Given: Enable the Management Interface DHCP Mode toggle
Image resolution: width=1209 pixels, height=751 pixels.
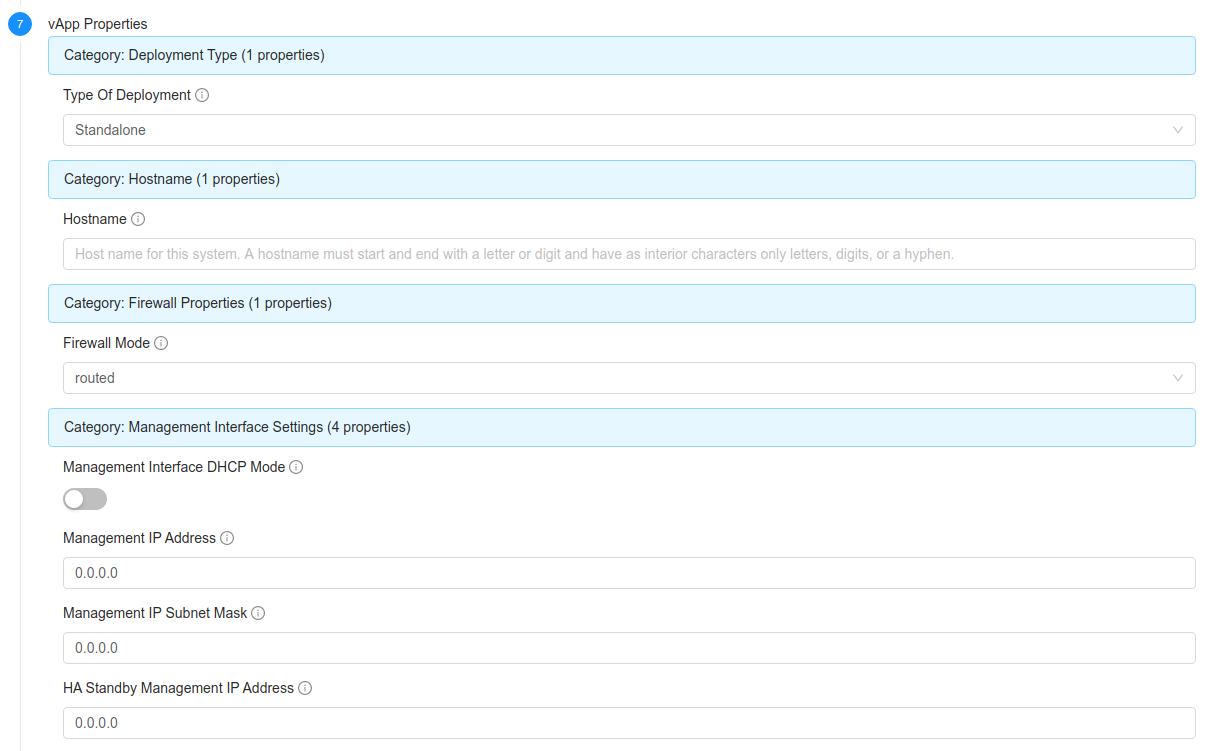Looking at the screenshot, I should point(84,498).
